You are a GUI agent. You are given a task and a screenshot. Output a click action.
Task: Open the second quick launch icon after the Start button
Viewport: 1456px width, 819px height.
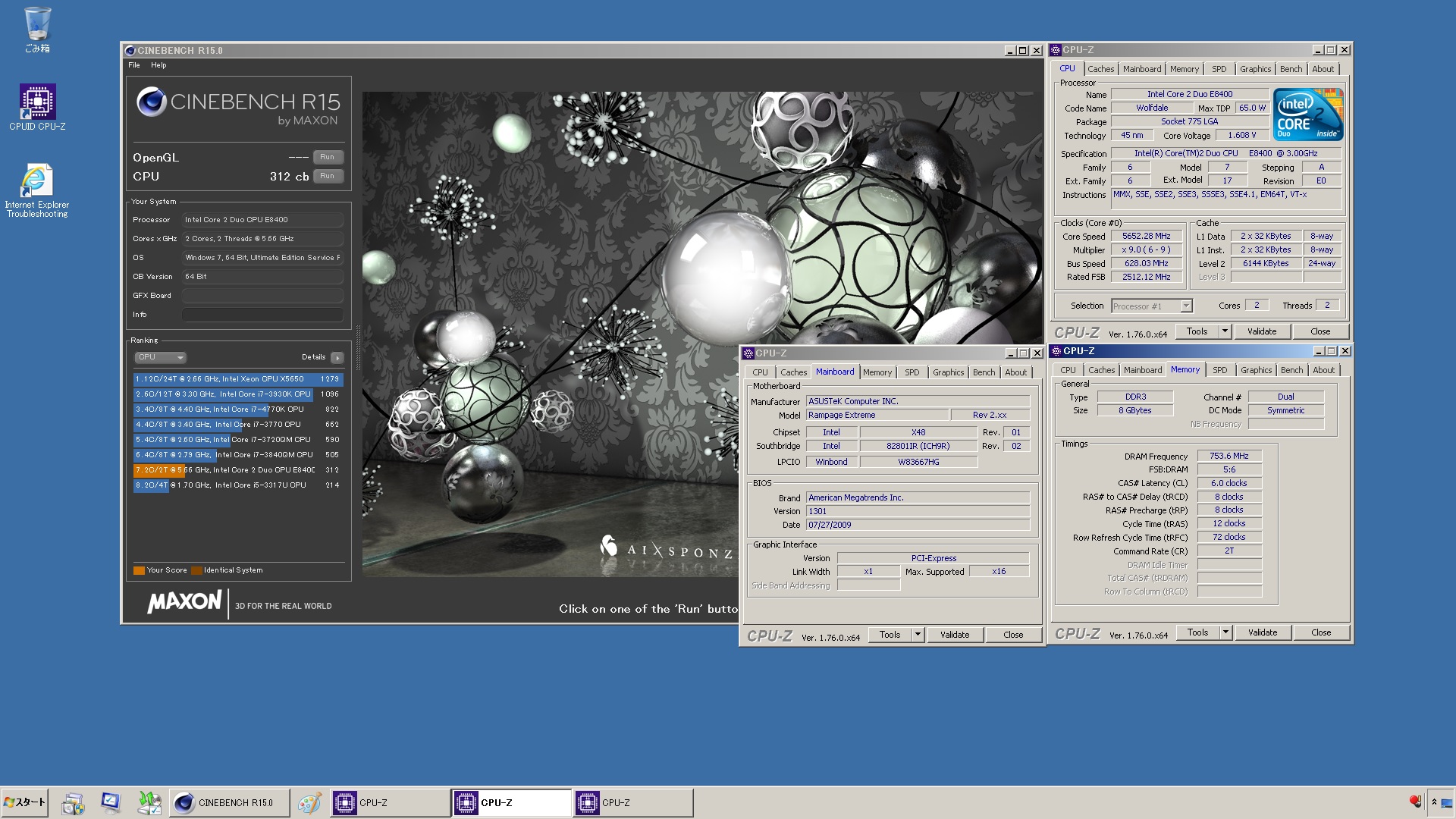[x=111, y=803]
